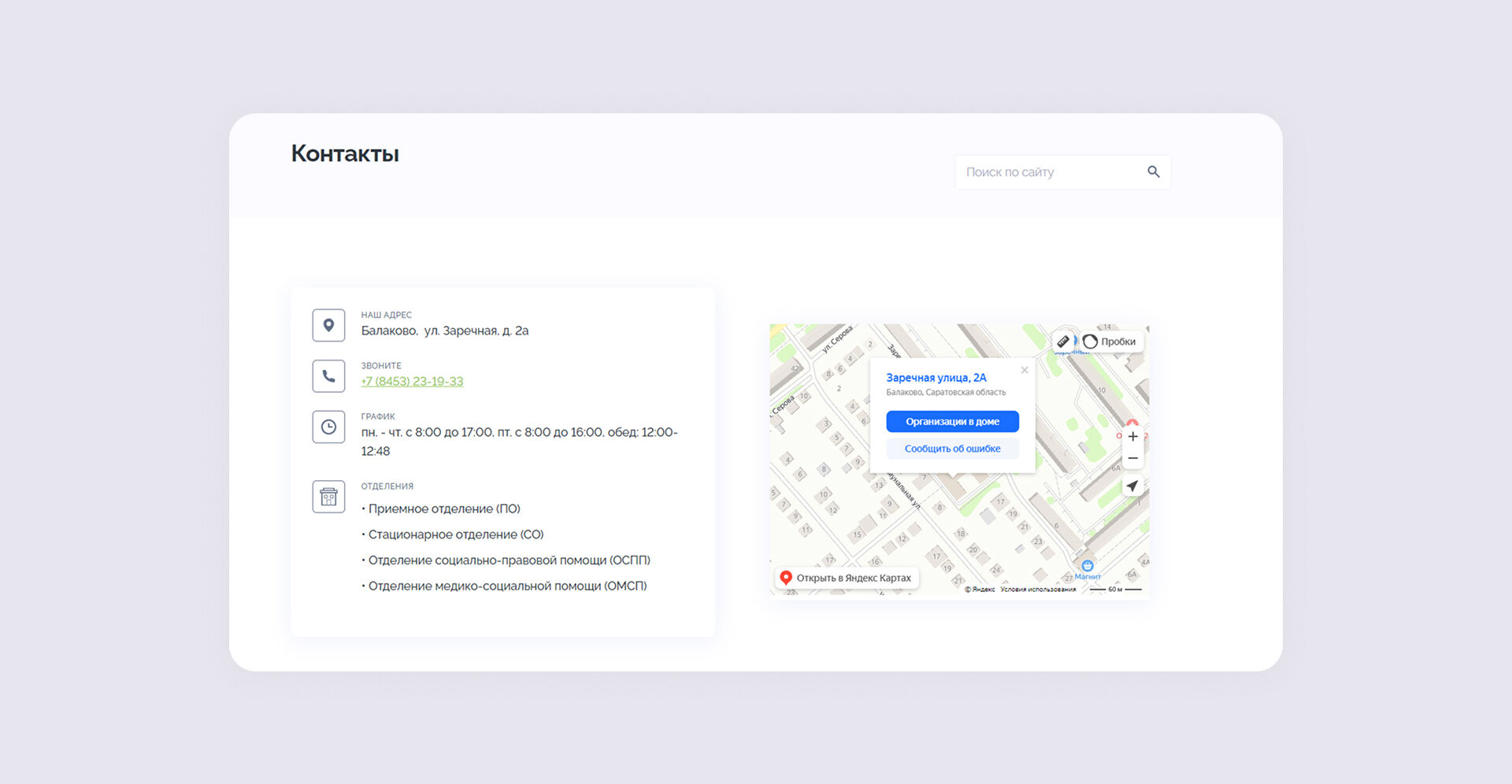Click the geolocation arrow on map

click(x=1132, y=486)
